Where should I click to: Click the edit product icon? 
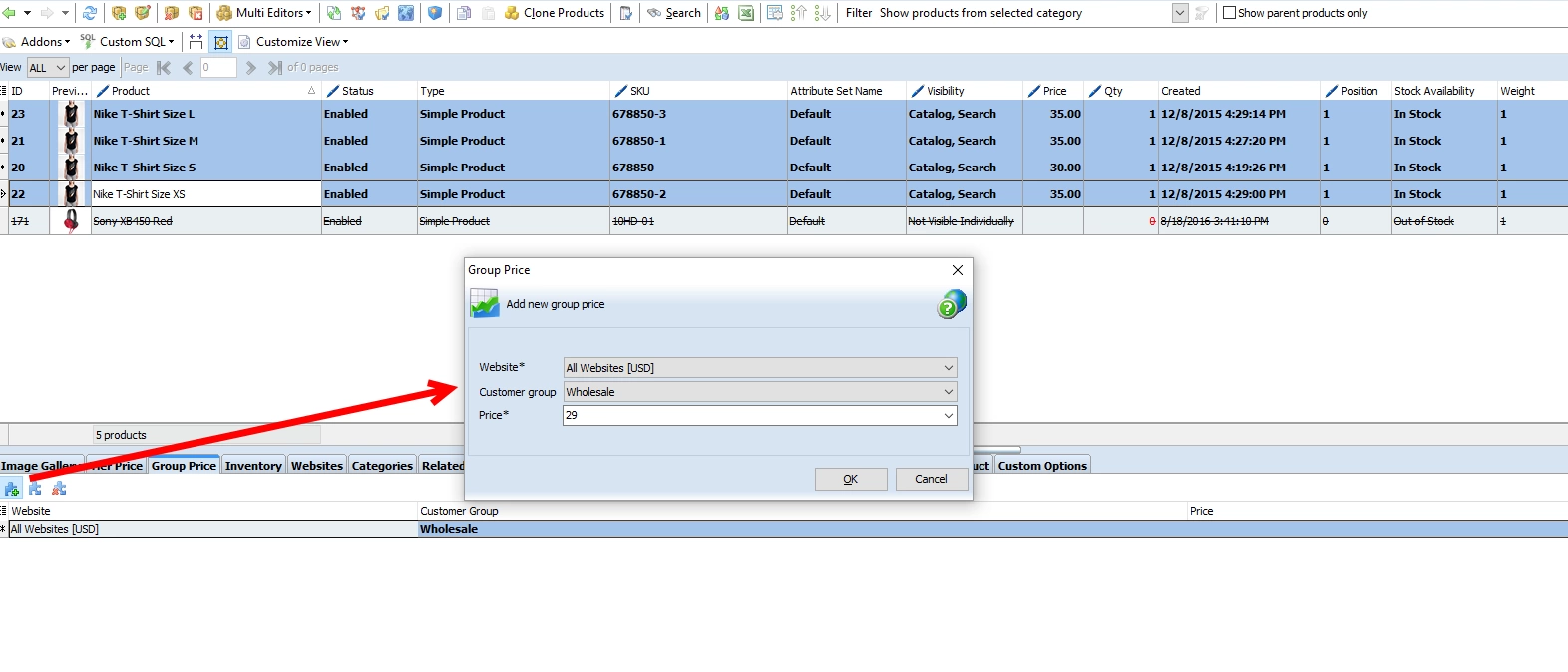143,13
